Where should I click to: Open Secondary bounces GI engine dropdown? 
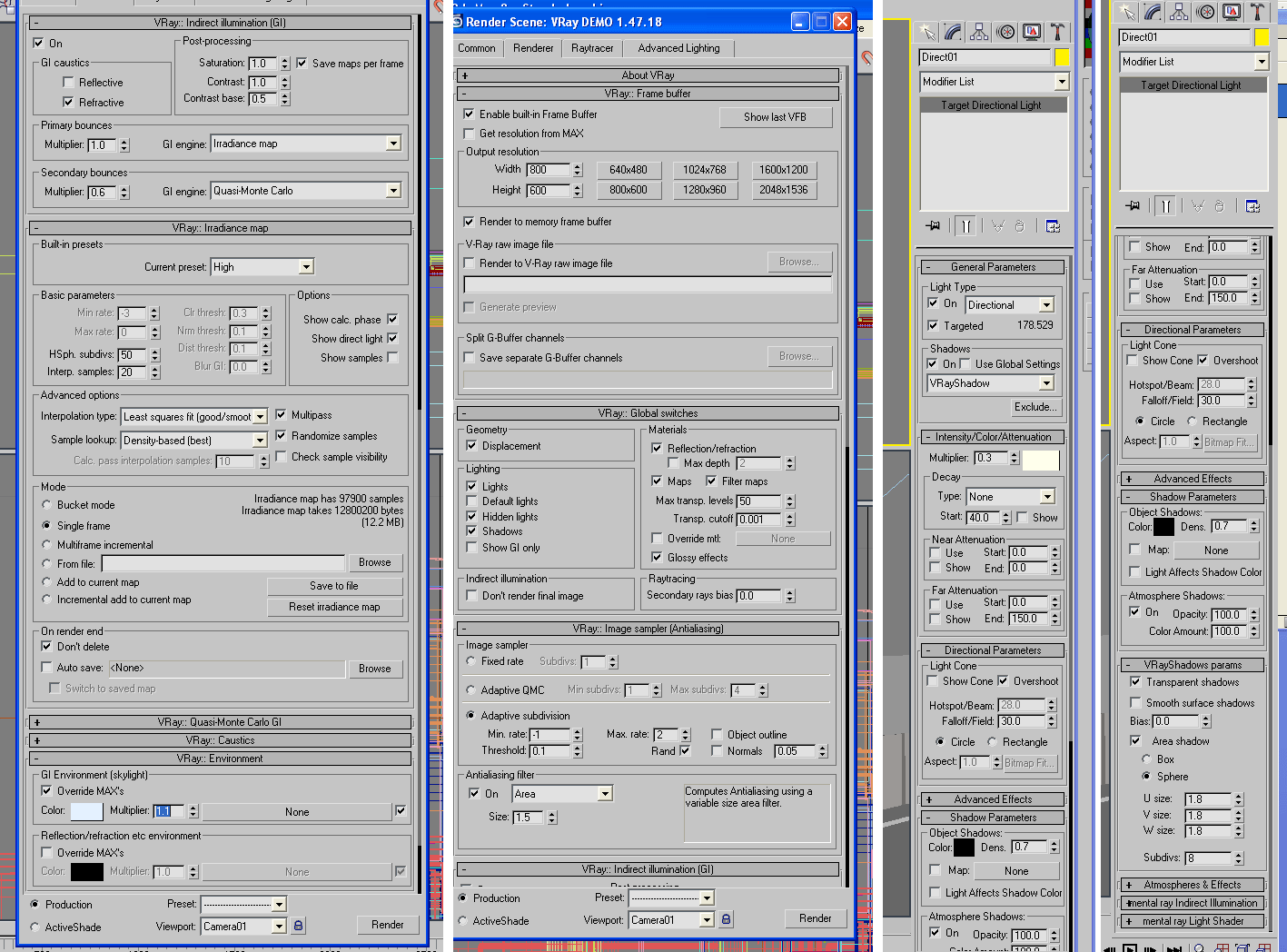392,191
